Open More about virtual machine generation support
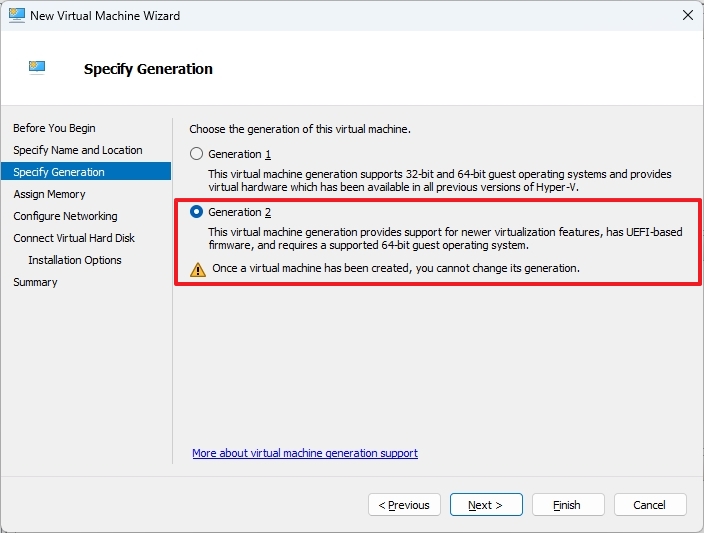This screenshot has height=533, width=704. 304,453
